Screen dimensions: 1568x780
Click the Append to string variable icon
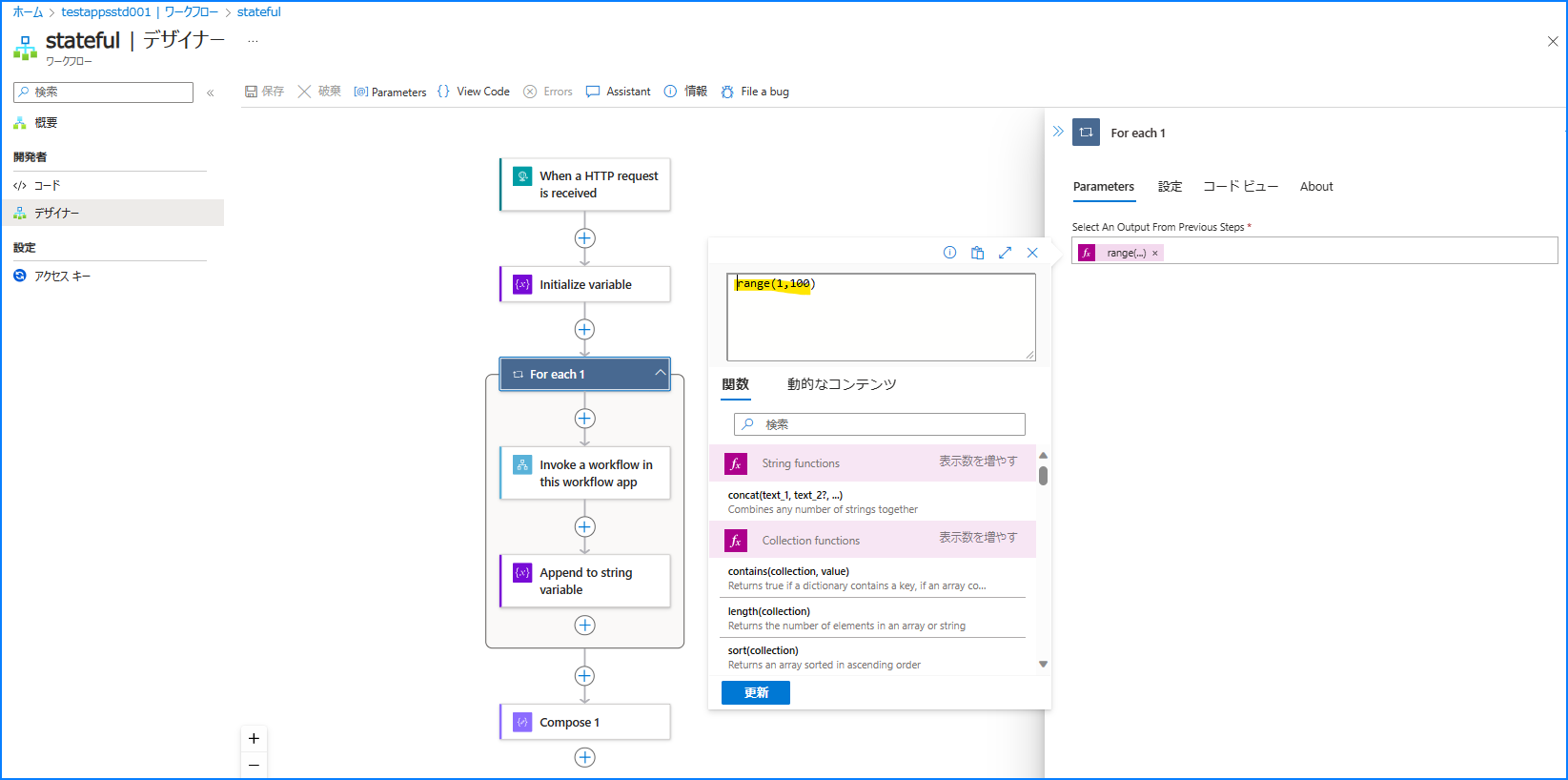pyautogui.click(x=522, y=572)
